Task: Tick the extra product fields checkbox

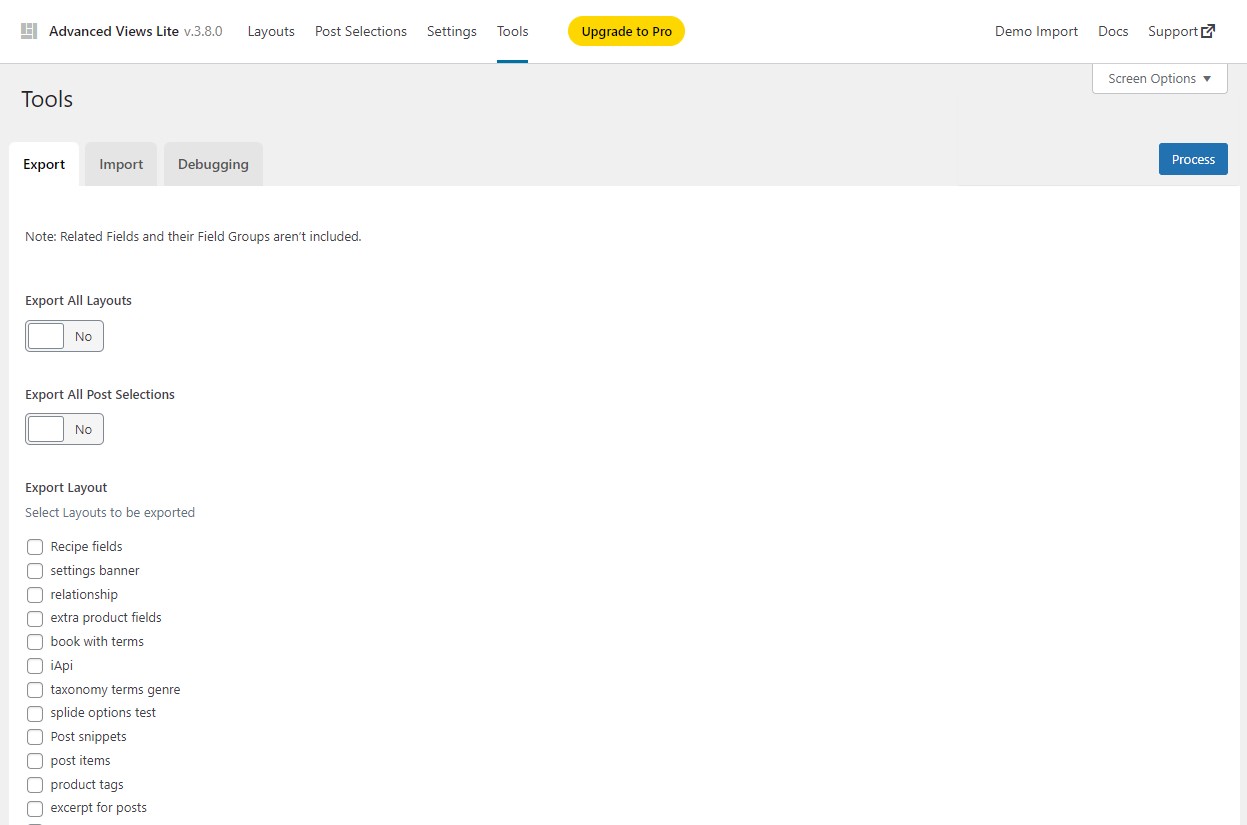Action: [x=35, y=618]
